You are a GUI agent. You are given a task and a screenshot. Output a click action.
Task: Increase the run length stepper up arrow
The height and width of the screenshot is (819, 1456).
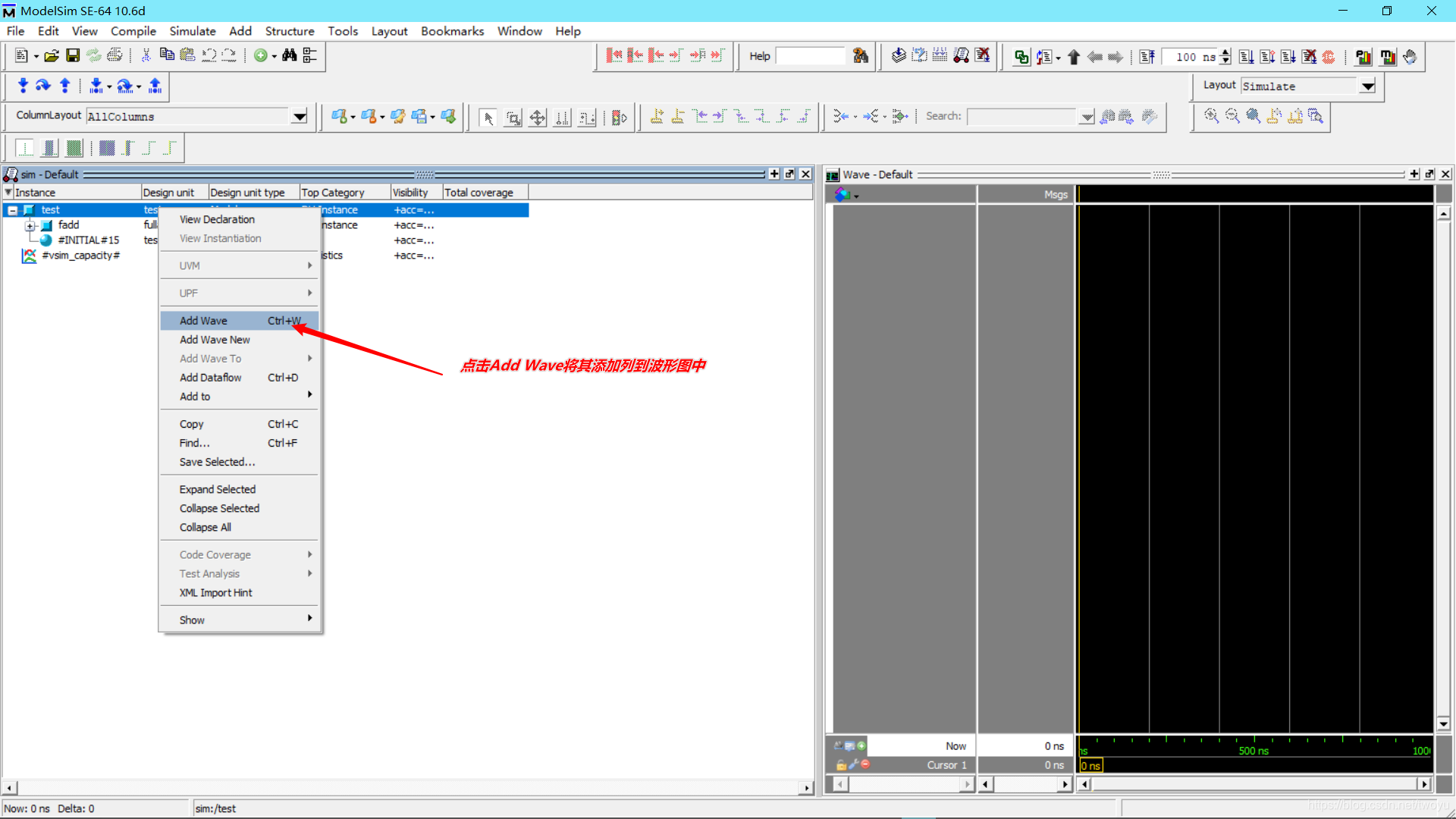coord(1225,52)
